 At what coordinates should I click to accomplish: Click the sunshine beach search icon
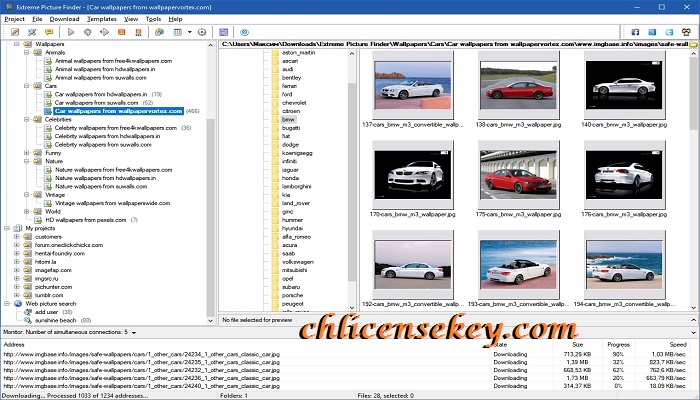(28, 321)
